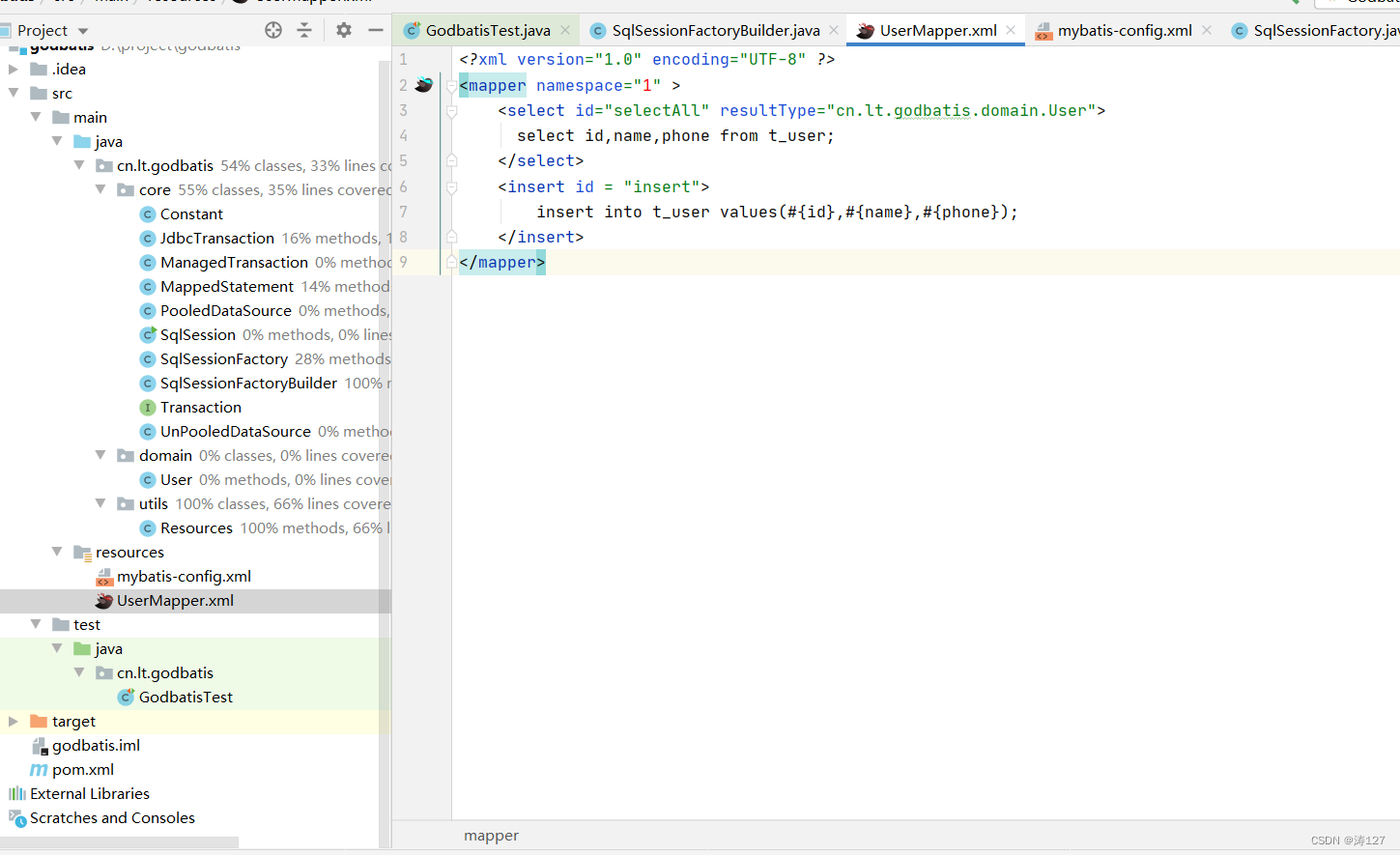Select godbatis.iml file
Screen dimensions: 1400x855
tap(96, 745)
